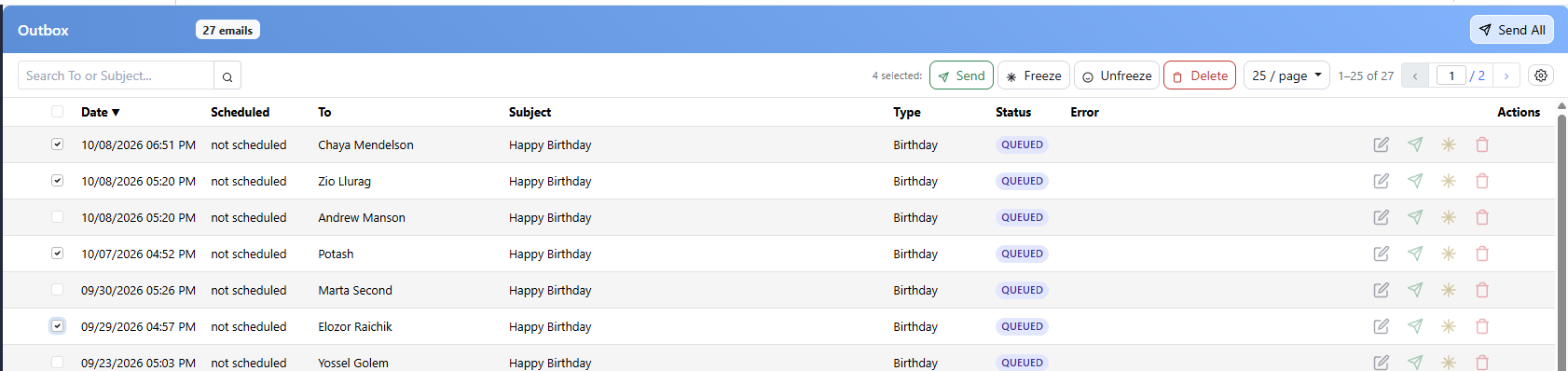Edit the Andrew Manson email

click(x=1382, y=217)
